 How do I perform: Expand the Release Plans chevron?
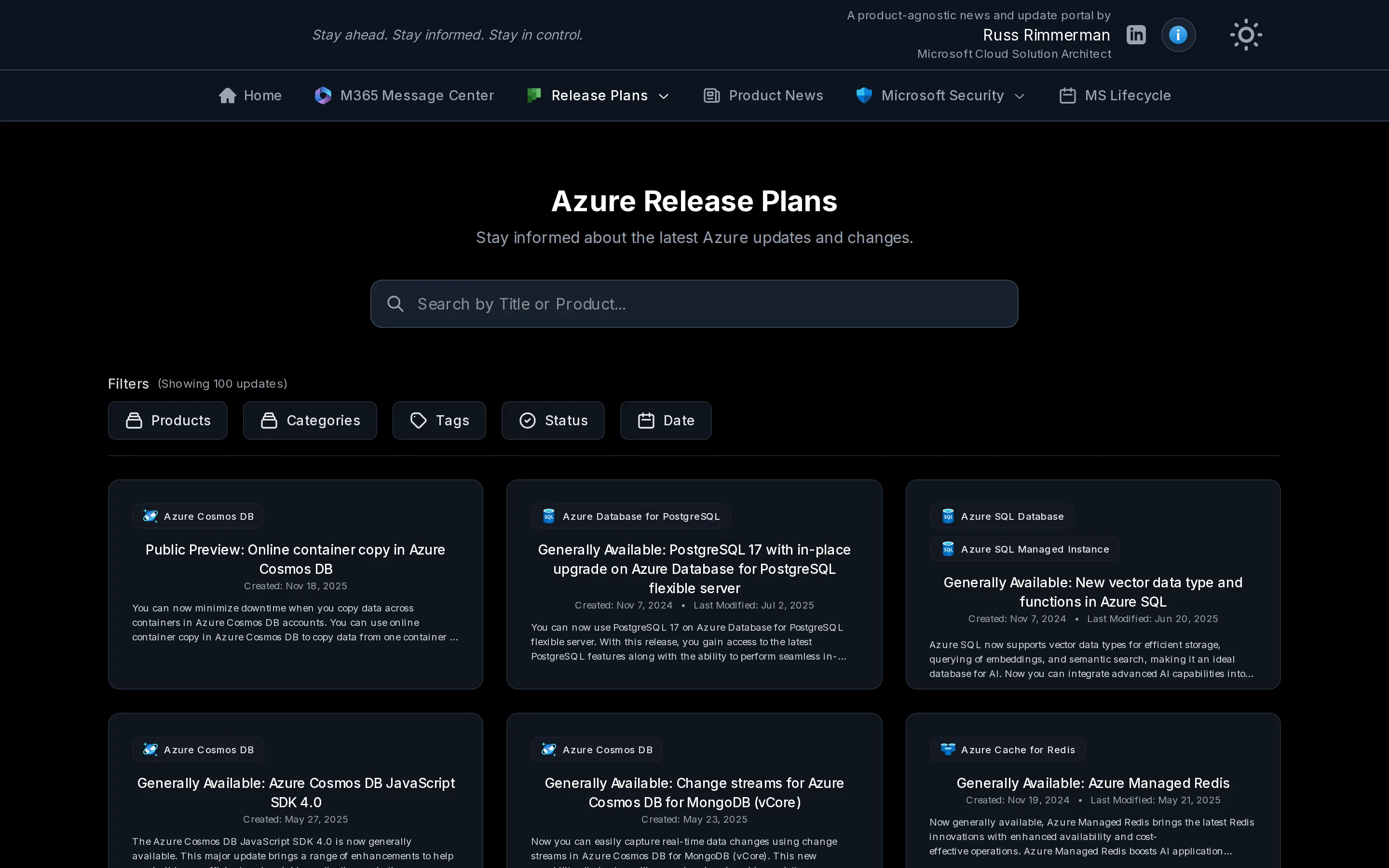pos(664,96)
